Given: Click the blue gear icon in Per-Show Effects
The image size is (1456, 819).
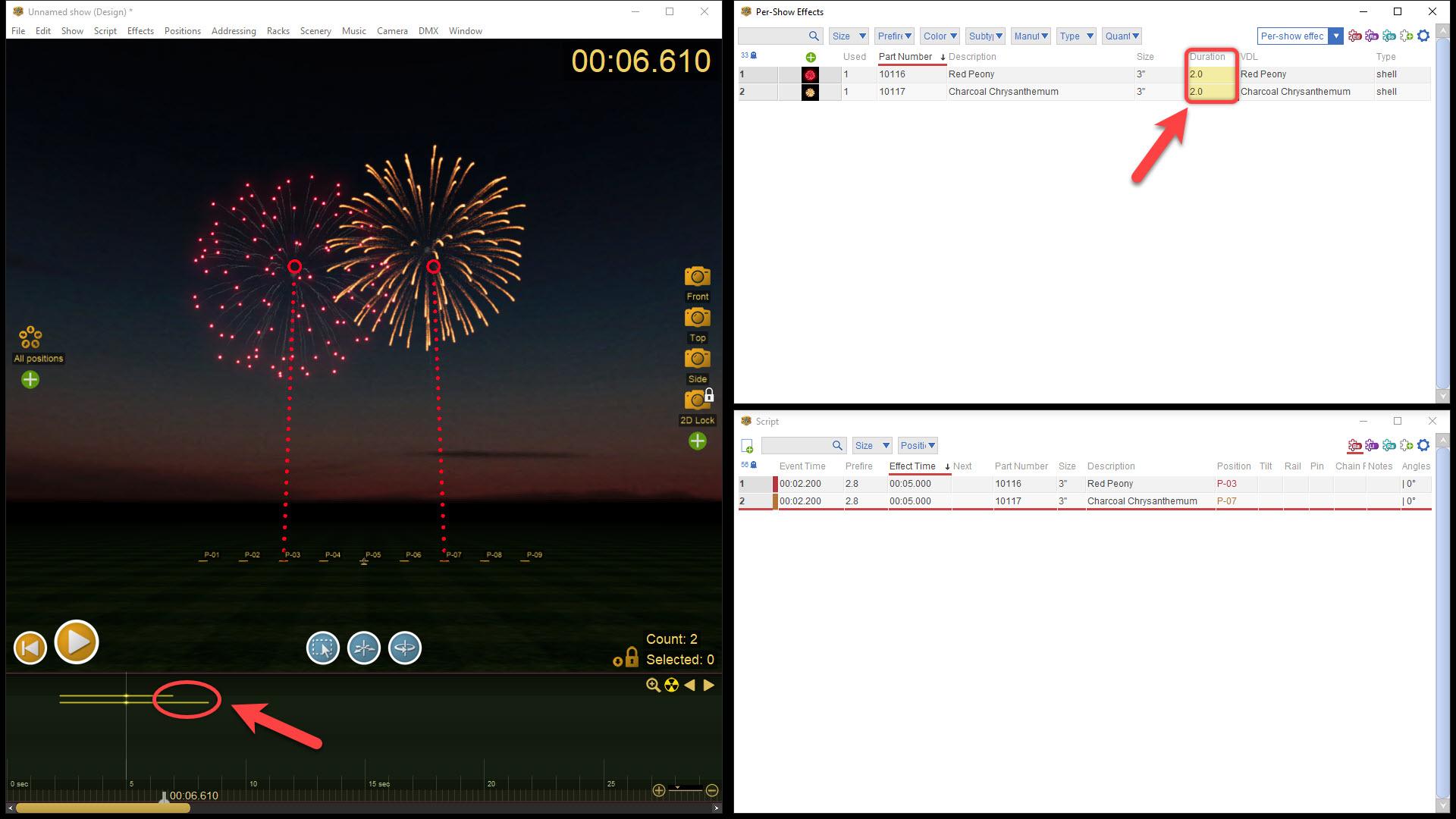Looking at the screenshot, I should point(1423,36).
